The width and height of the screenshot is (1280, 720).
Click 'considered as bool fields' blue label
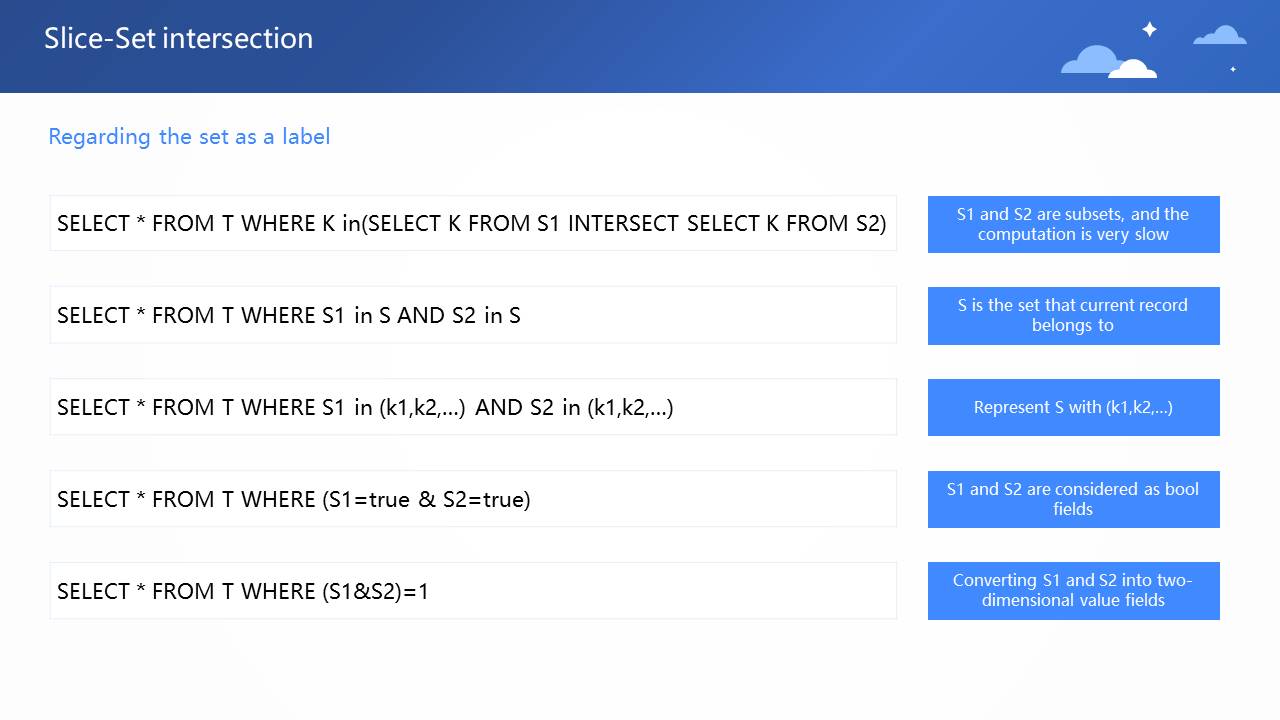click(x=1073, y=499)
